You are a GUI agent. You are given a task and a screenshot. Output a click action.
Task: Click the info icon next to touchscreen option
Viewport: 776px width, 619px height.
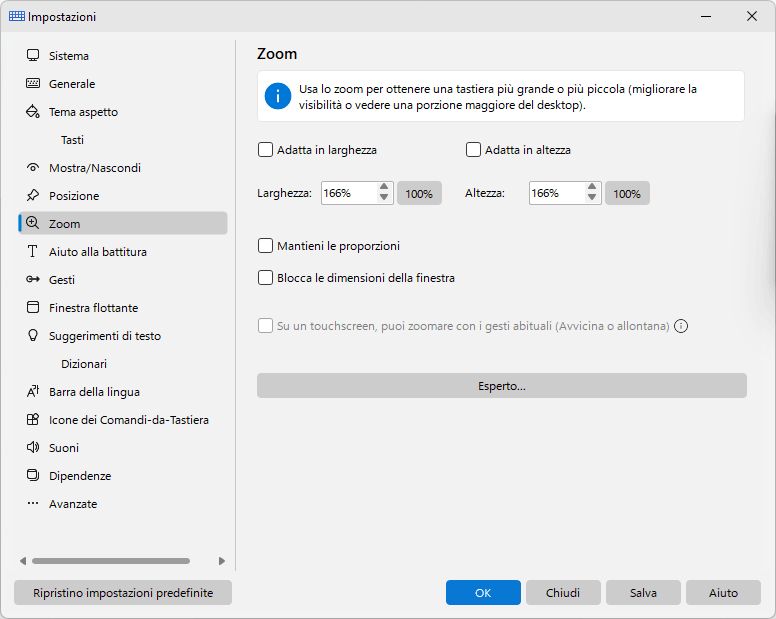[x=681, y=326]
